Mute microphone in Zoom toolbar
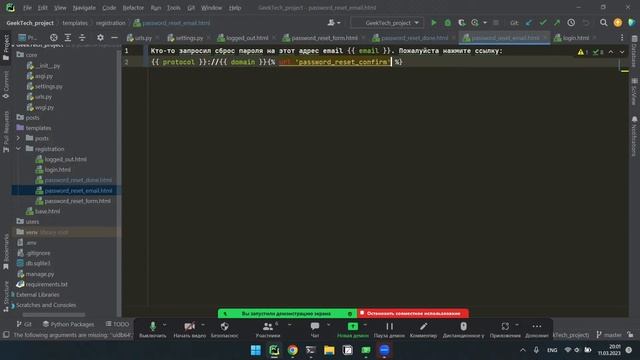 [x=153, y=329]
